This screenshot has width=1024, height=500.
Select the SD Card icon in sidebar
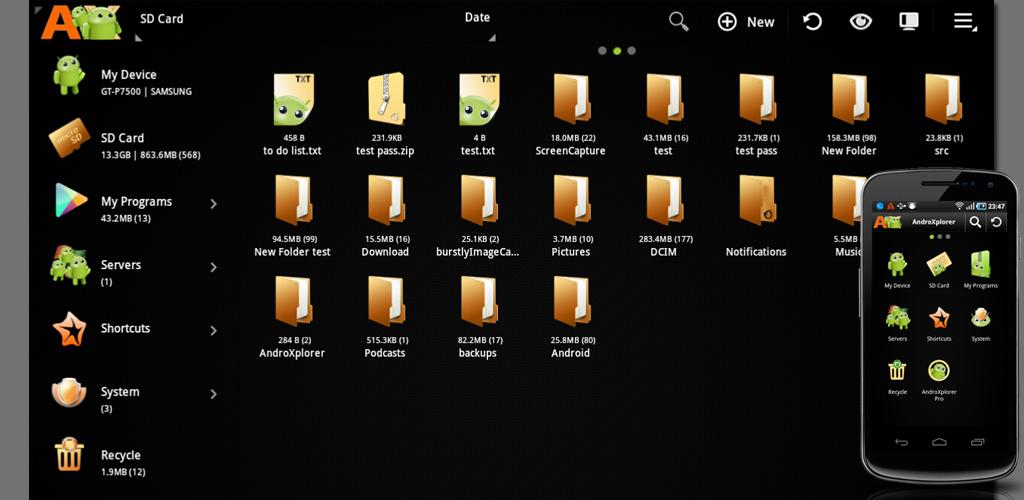click(x=69, y=138)
